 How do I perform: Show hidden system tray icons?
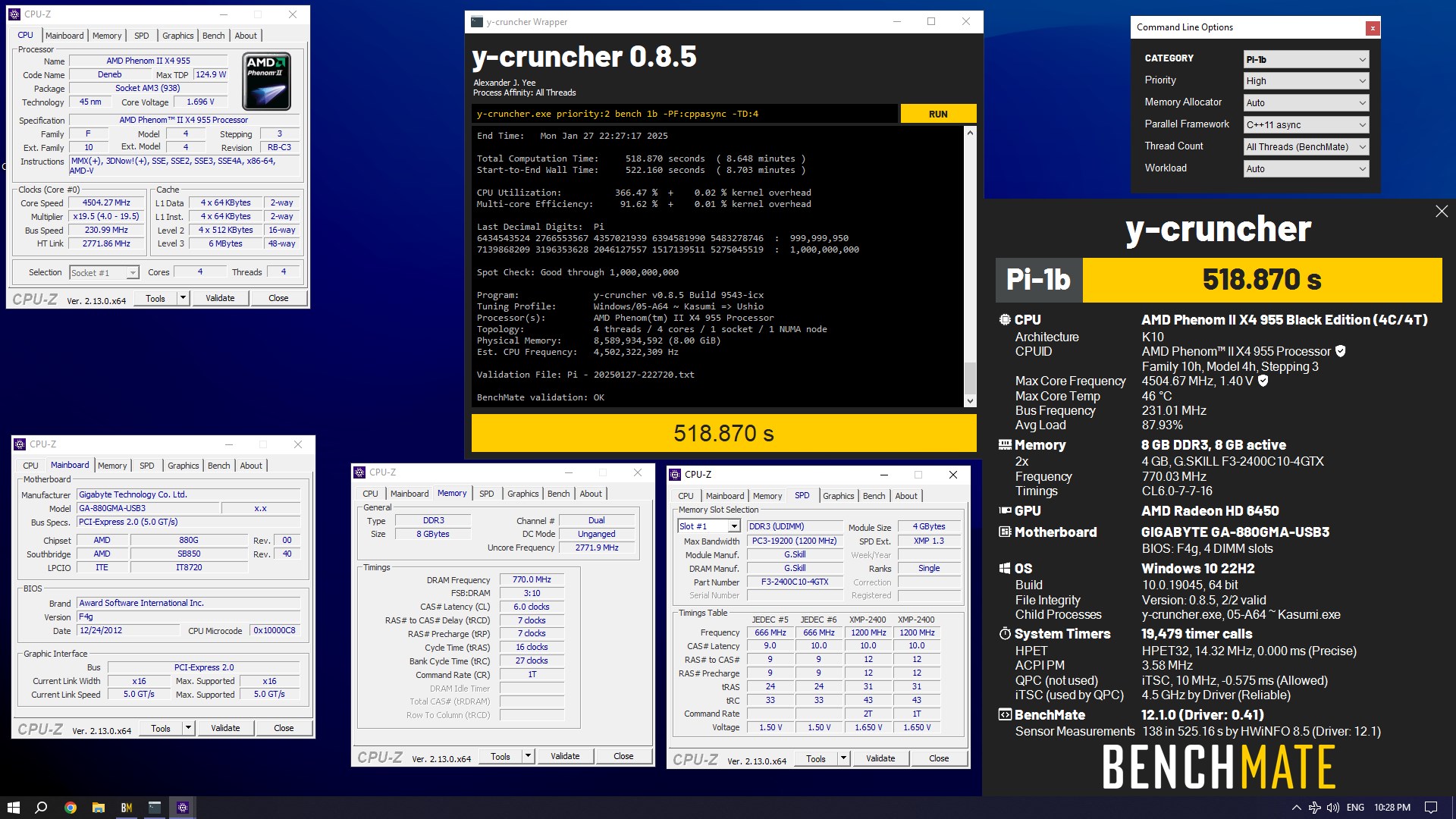pos(1296,808)
